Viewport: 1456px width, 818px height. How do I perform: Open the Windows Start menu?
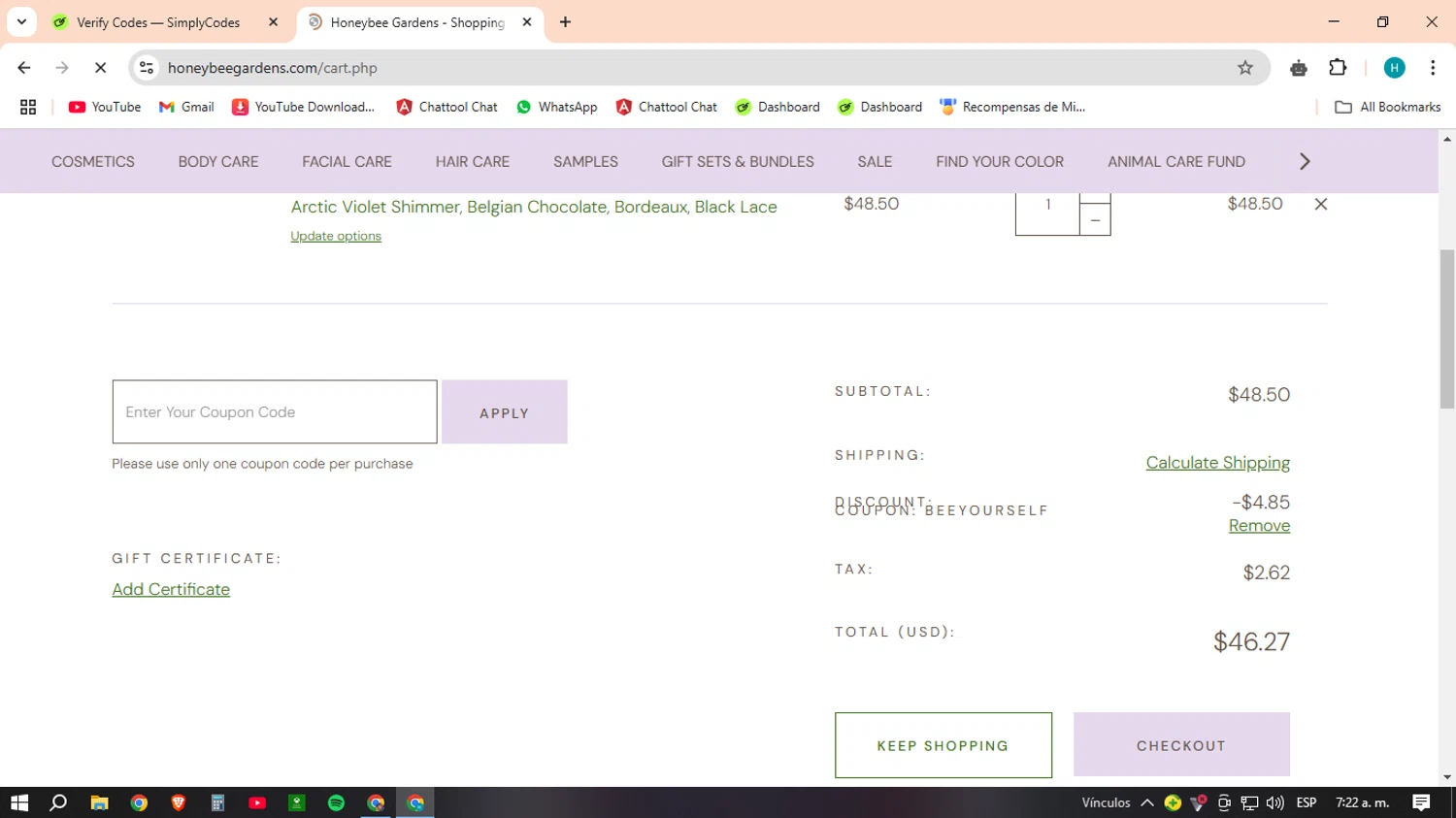[x=19, y=802]
